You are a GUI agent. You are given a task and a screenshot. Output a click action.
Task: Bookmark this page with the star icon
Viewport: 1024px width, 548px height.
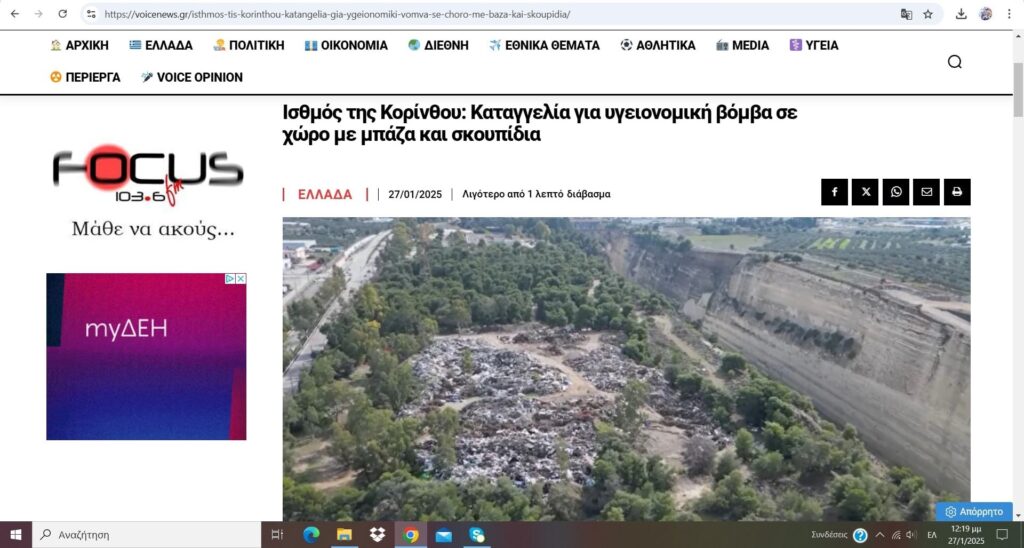[x=928, y=14]
